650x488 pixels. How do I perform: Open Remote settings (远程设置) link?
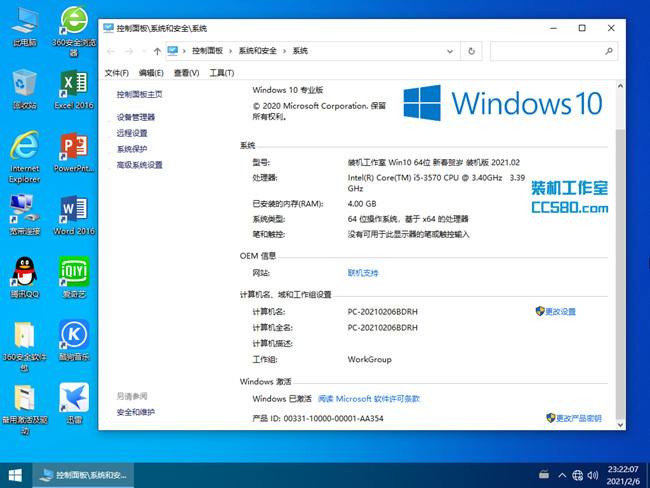point(132,133)
